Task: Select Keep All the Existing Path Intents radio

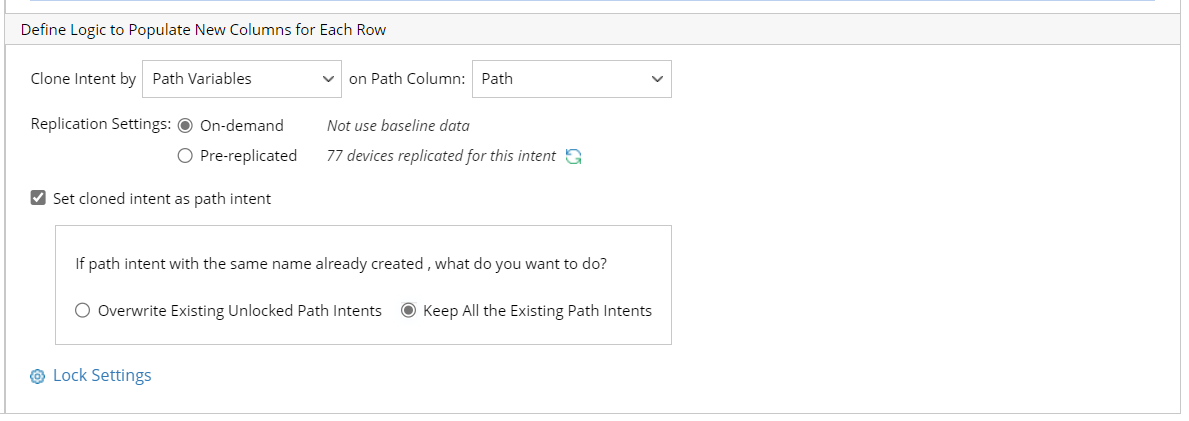Action: [x=408, y=311]
